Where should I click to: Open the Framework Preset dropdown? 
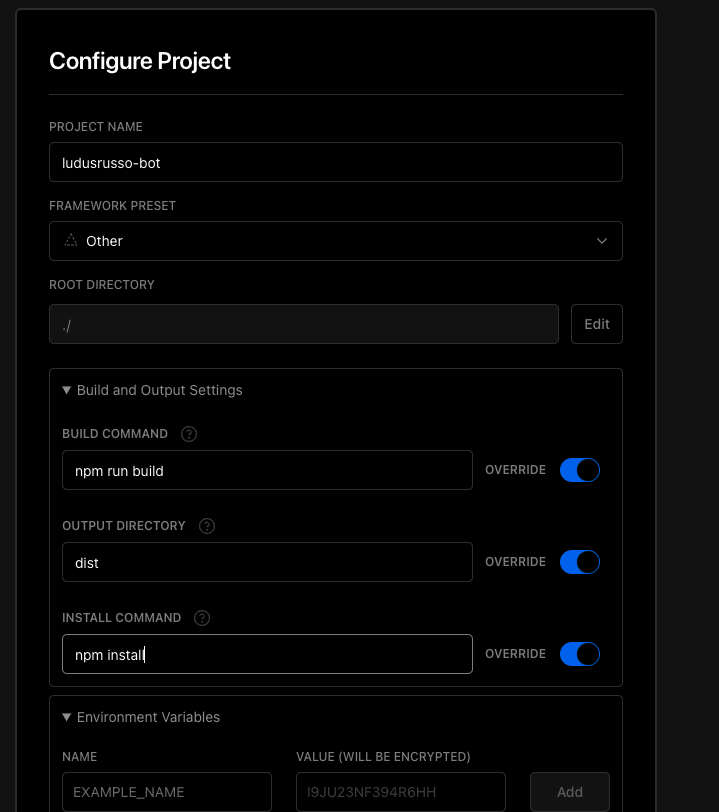(x=335, y=241)
